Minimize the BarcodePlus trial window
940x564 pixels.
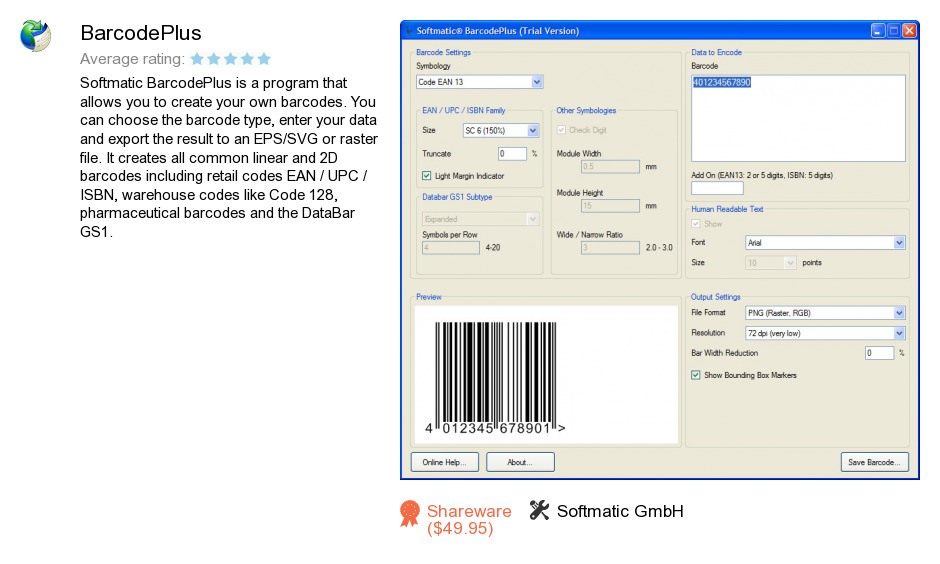pyautogui.click(x=878, y=31)
